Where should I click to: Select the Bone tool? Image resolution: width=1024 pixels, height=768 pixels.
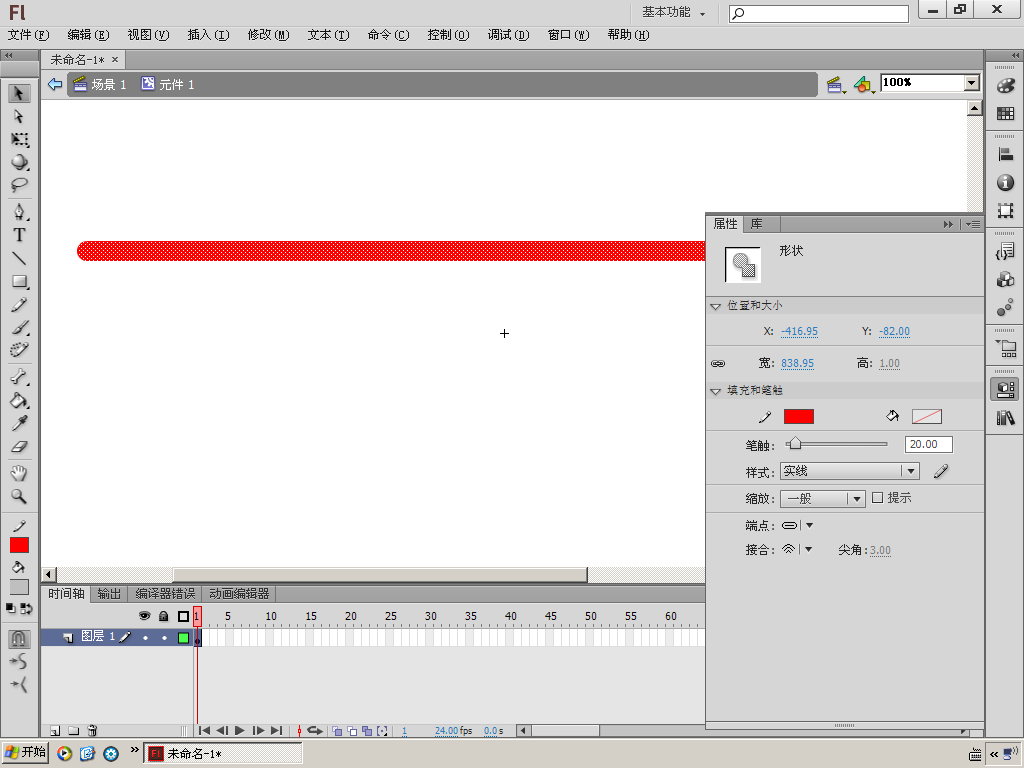pos(19,377)
